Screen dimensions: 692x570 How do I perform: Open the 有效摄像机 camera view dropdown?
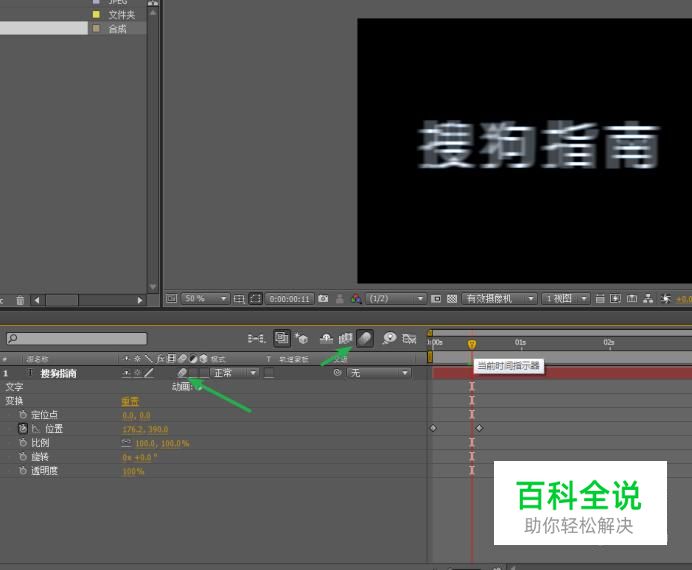coord(499,299)
